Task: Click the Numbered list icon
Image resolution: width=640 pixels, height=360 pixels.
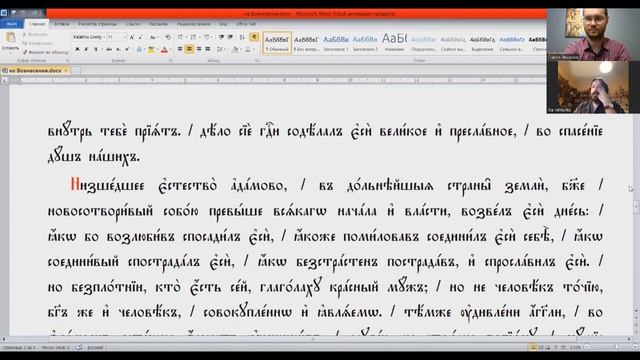Action: [193, 37]
